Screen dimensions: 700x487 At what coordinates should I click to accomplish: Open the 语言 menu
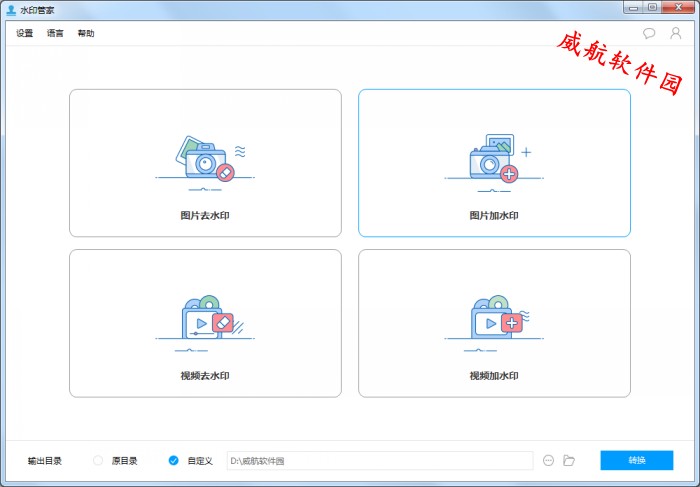pyautogui.click(x=55, y=33)
